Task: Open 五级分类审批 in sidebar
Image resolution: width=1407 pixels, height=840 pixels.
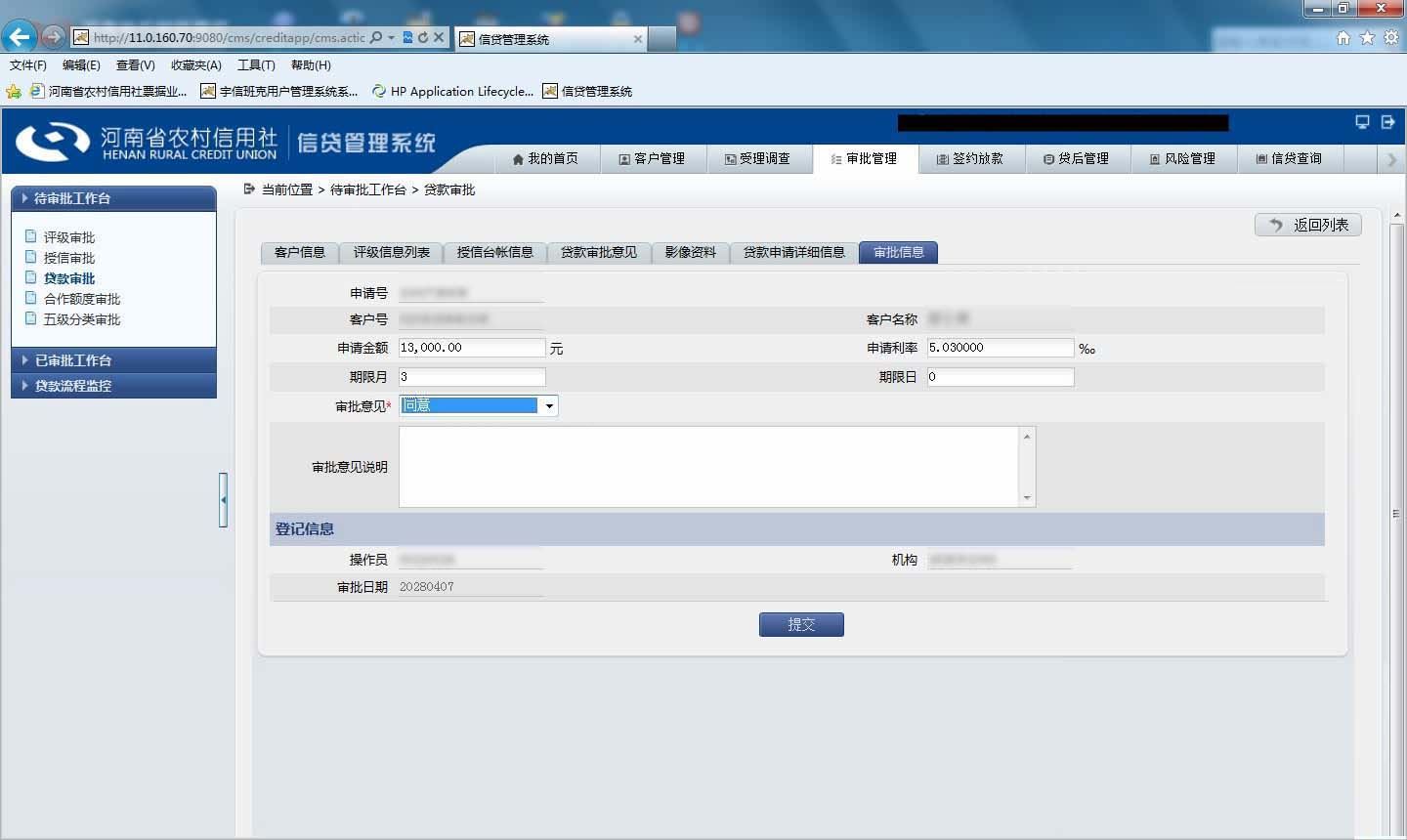Action: 81,319
